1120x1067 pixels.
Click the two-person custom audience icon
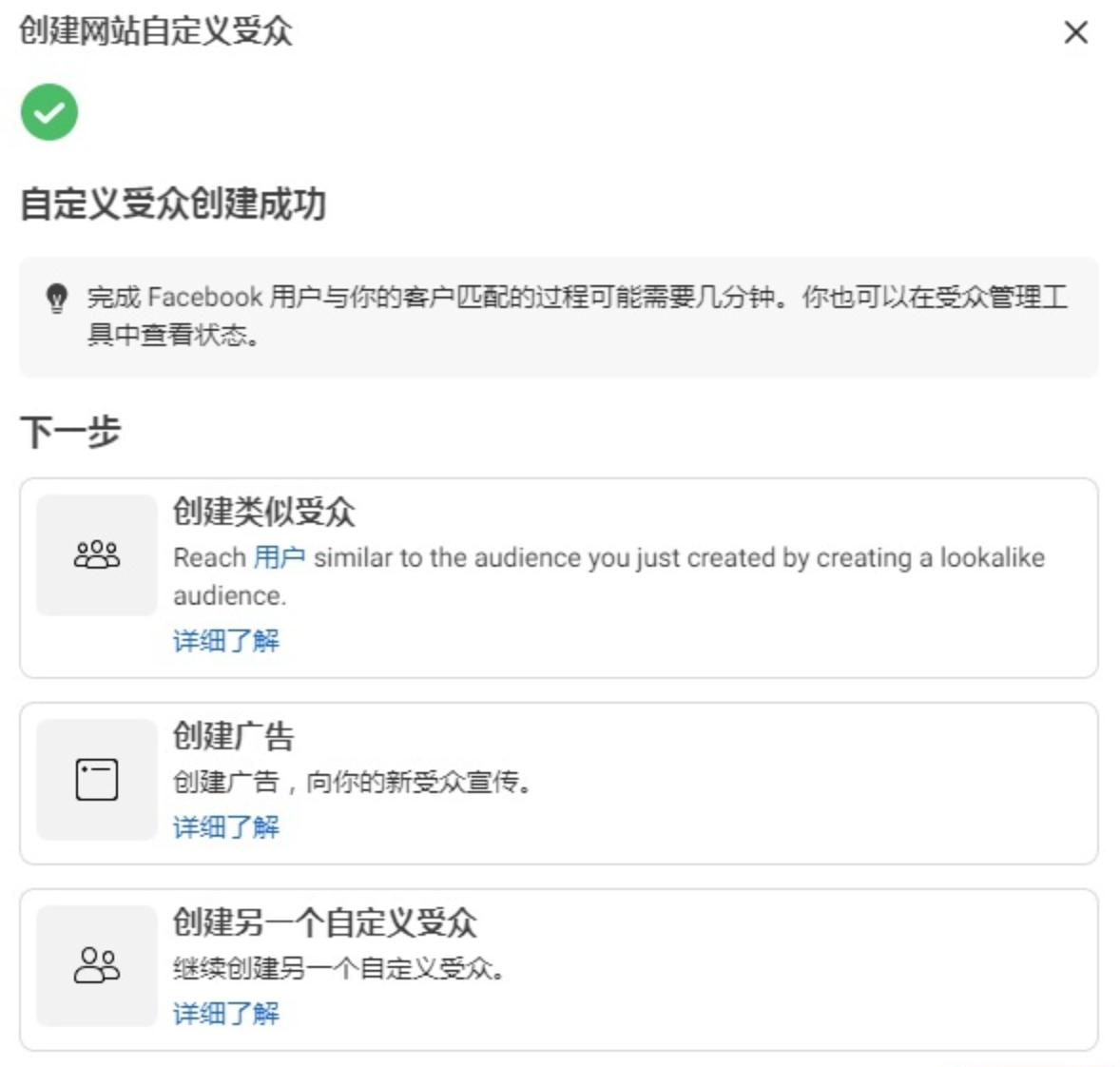[97, 965]
